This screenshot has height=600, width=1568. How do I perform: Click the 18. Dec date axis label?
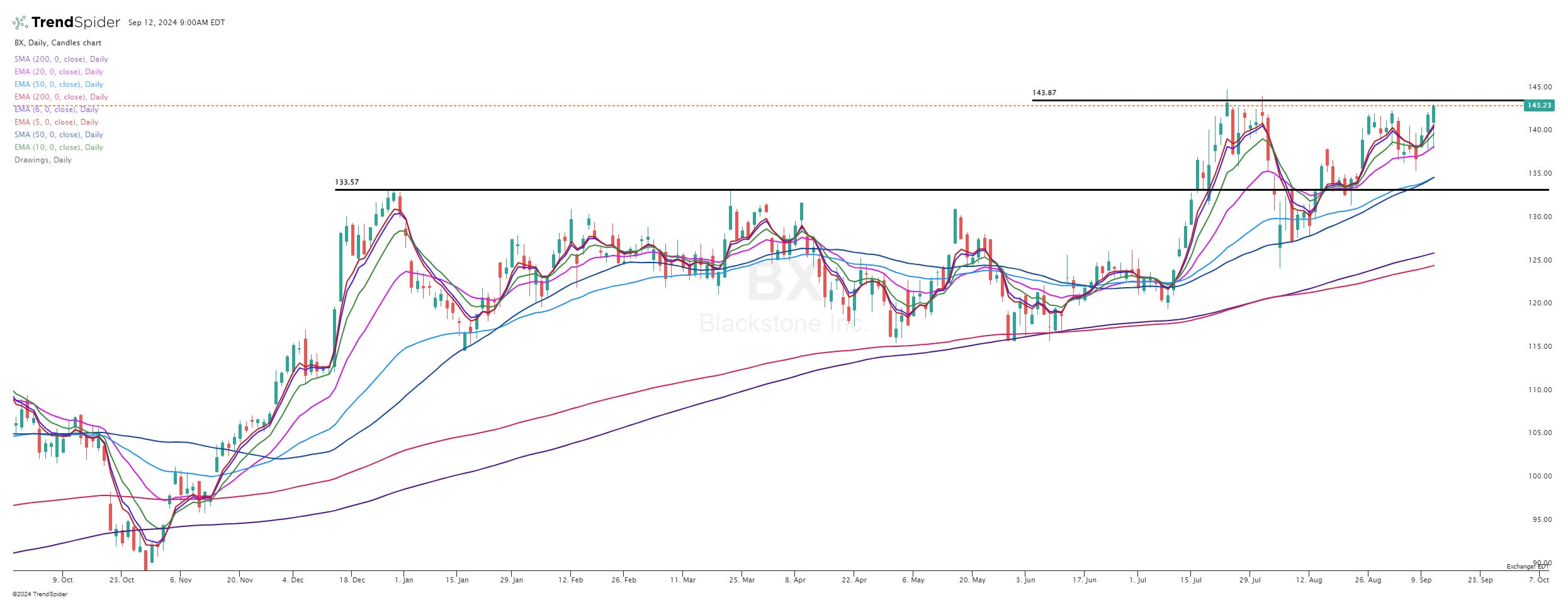point(352,580)
